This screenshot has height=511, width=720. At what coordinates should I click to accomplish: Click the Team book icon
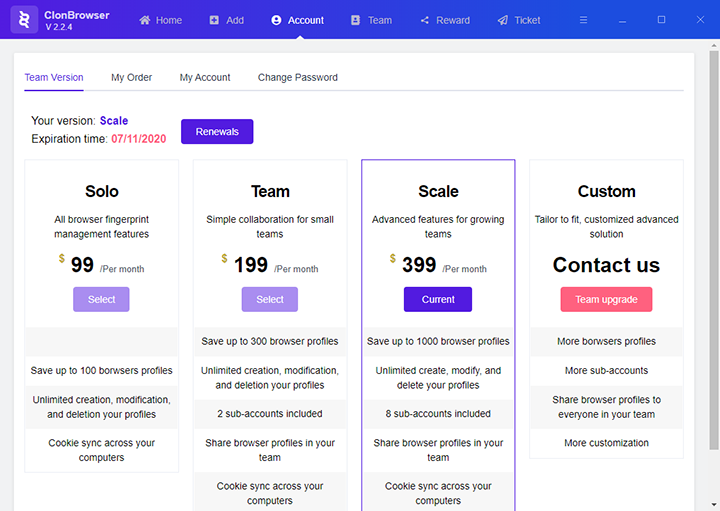tap(355, 20)
